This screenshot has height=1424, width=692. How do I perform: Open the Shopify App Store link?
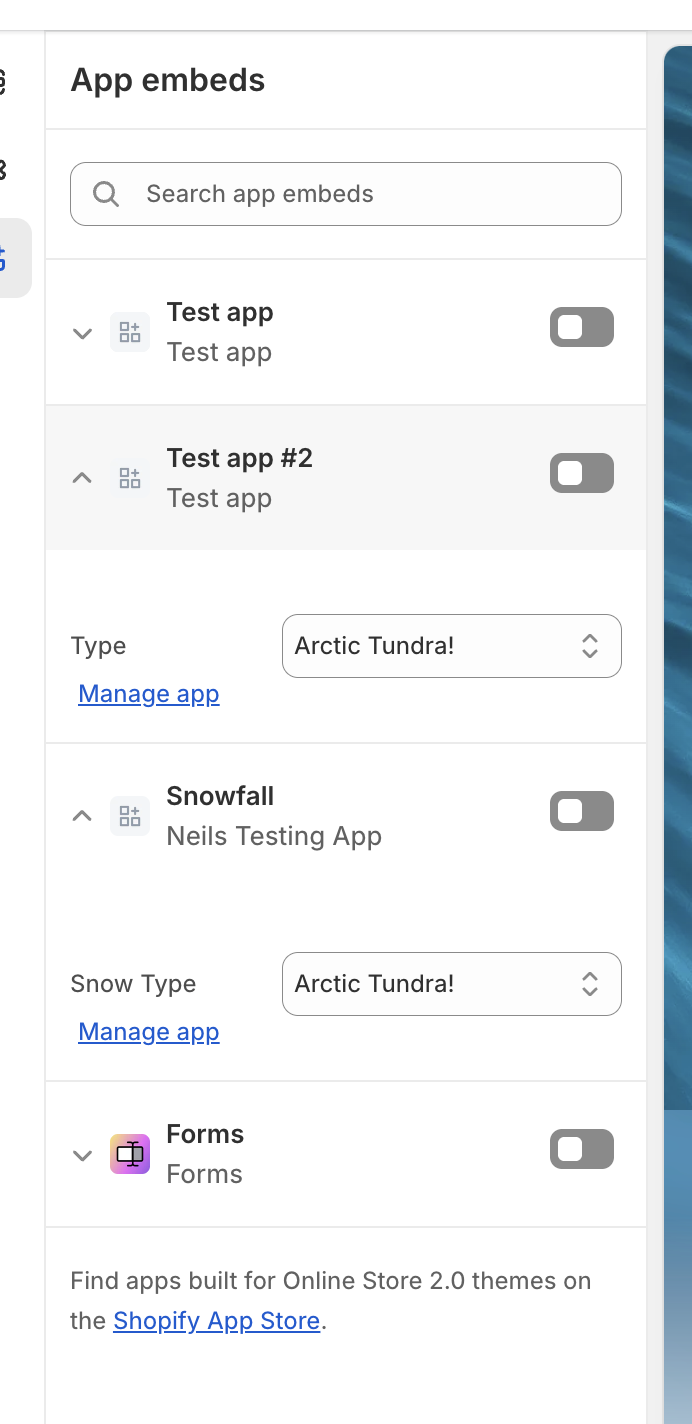(x=216, y=1321)
